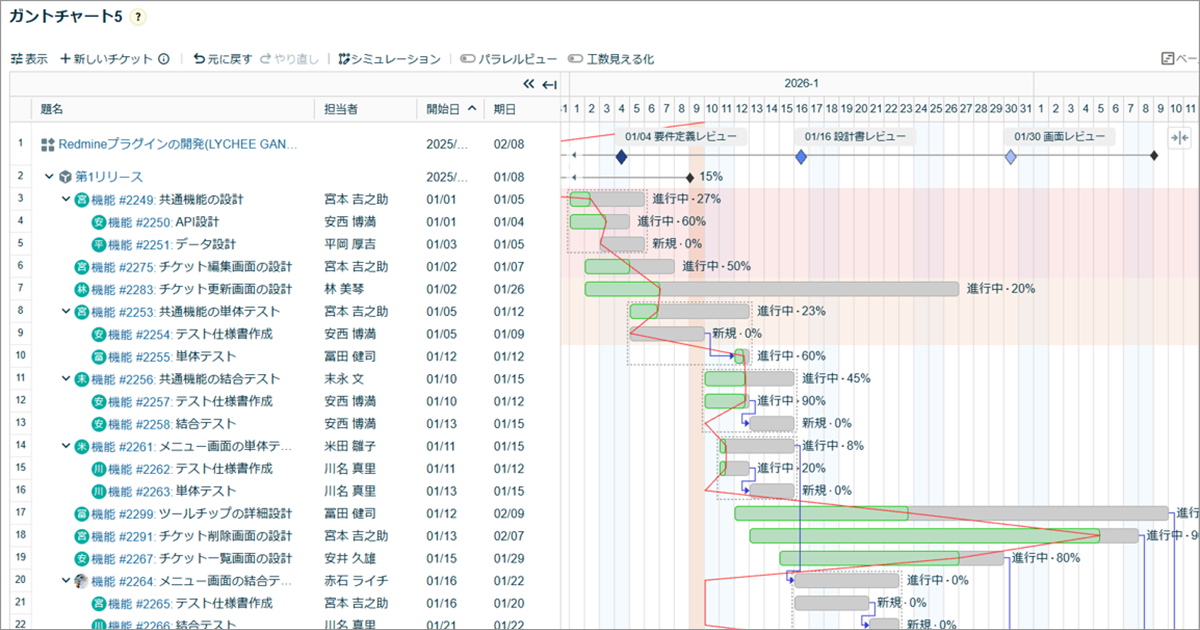1200x630 pixels.
Task: Click the 元に戻す undo button
Action: pos(223,59)
